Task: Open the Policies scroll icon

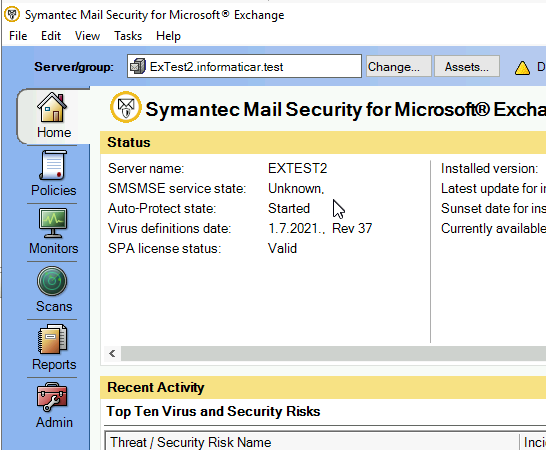Action: pyautogui.click(x=53, y=165)
